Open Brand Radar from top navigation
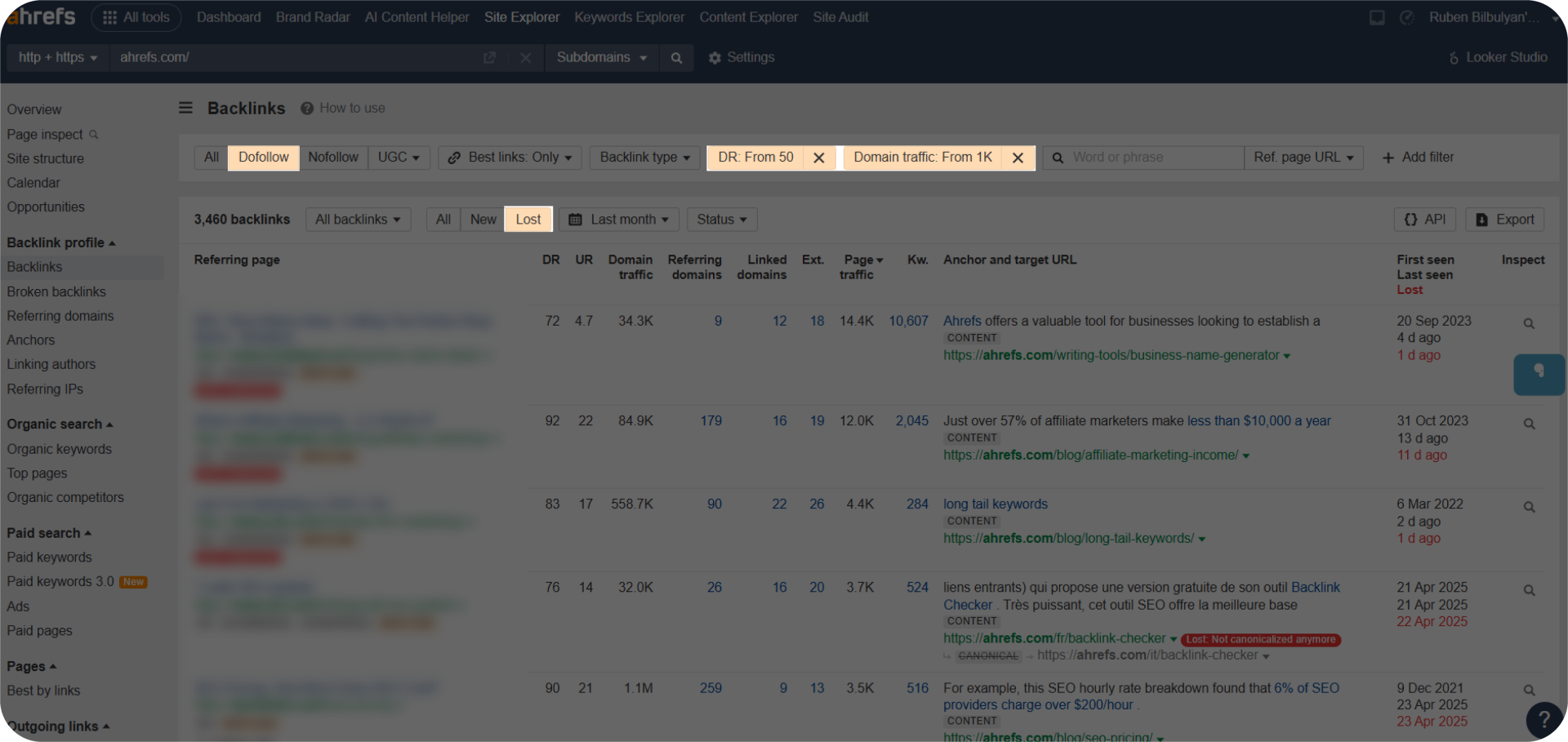Screen dimensions: 1568x742 click(313, 17)
